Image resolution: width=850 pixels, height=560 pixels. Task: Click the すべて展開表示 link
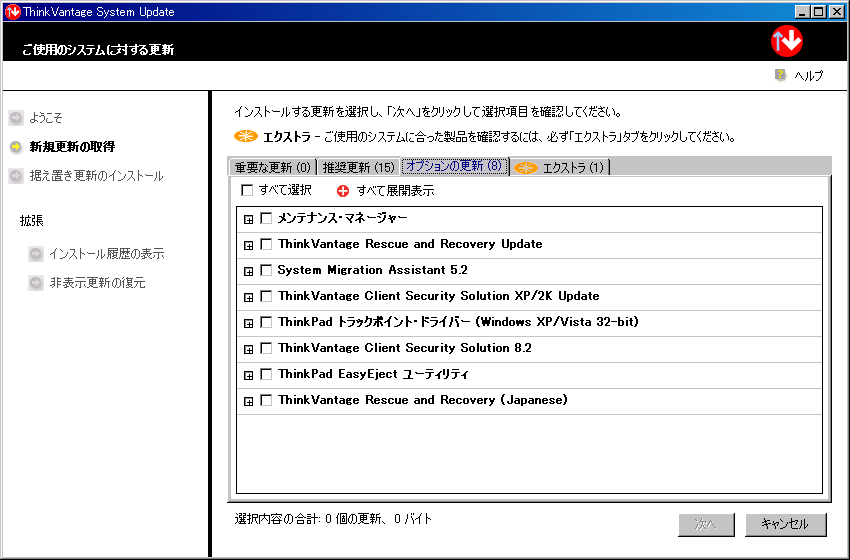[x=395, y=191]
